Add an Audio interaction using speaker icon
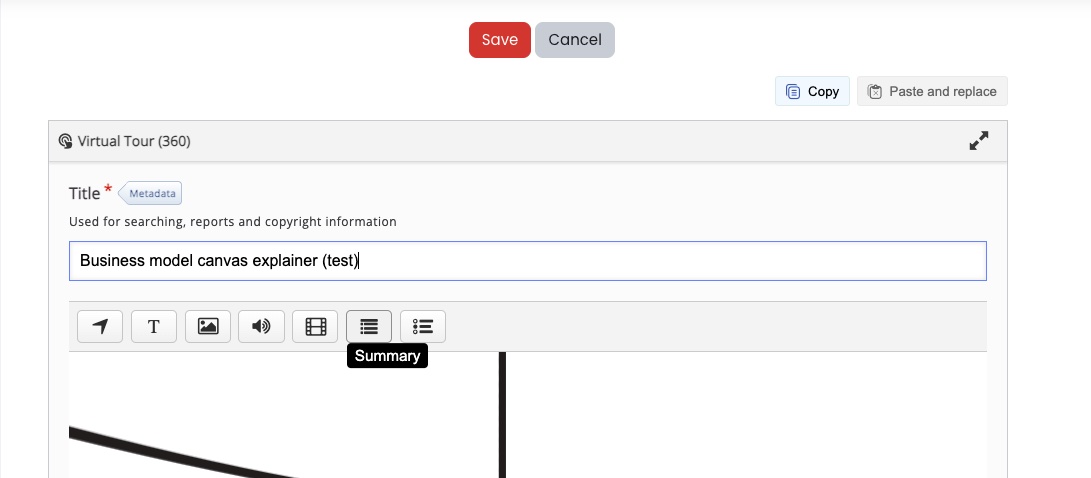This screenshot has height=478, width=1091. tap(262, 326)
